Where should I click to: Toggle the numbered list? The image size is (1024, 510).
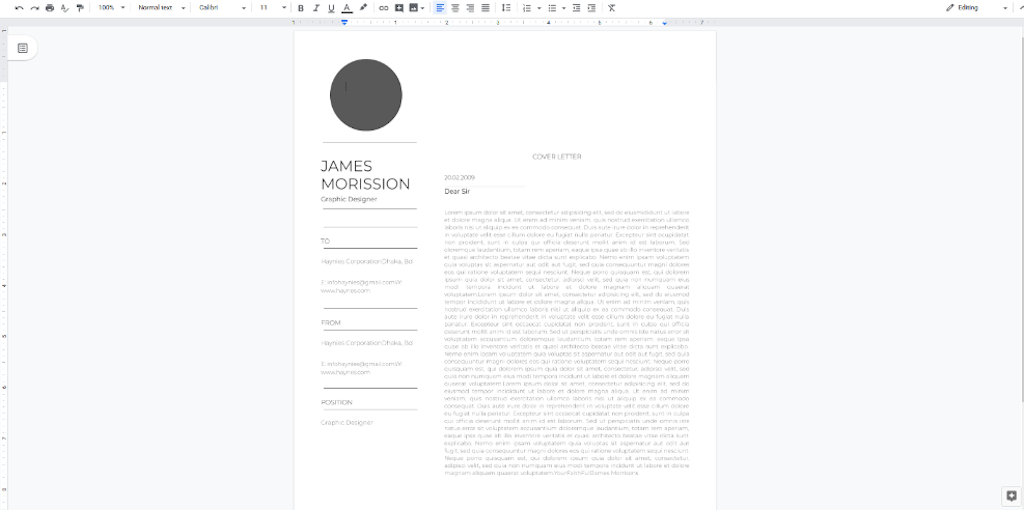[527, 8]
